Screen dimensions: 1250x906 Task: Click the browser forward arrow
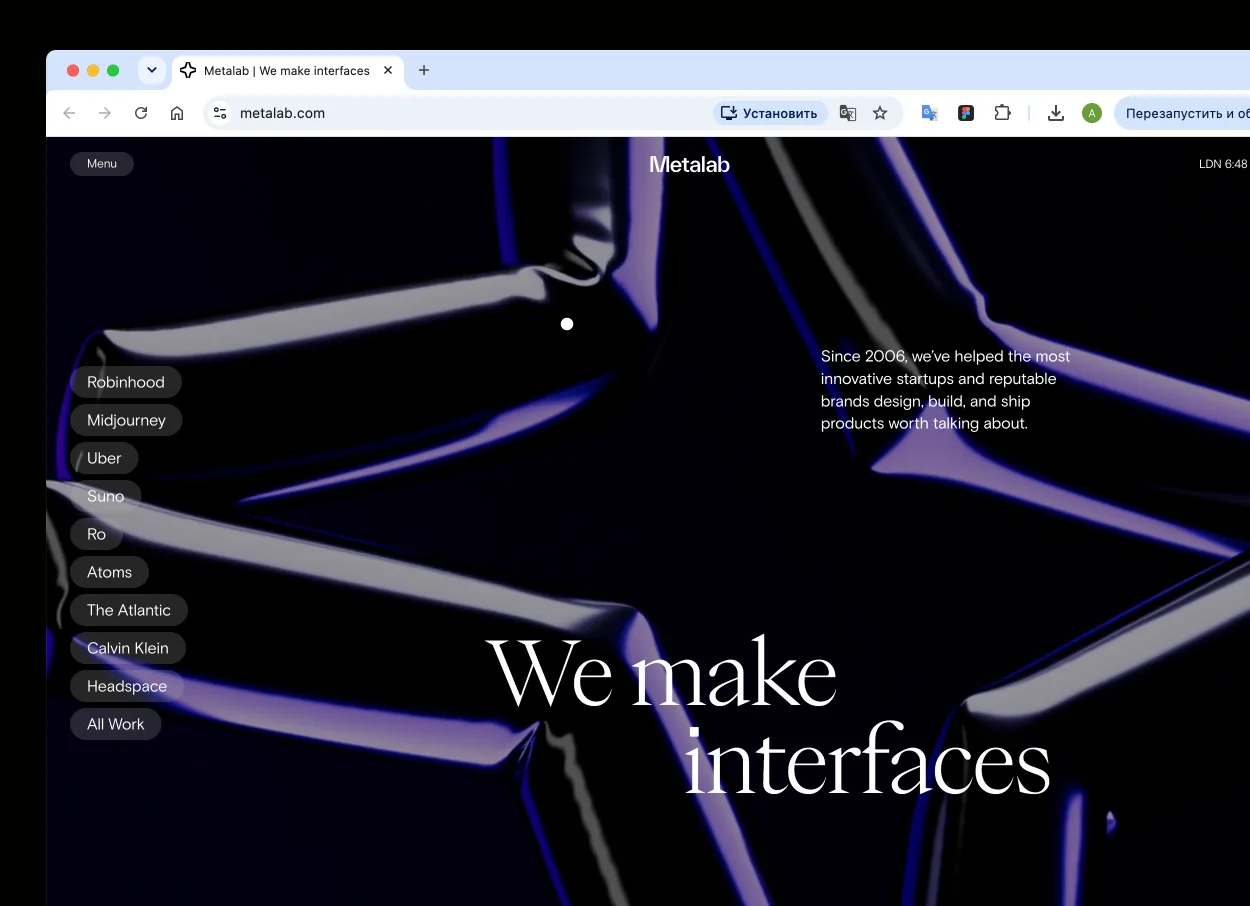click(105, 113)
